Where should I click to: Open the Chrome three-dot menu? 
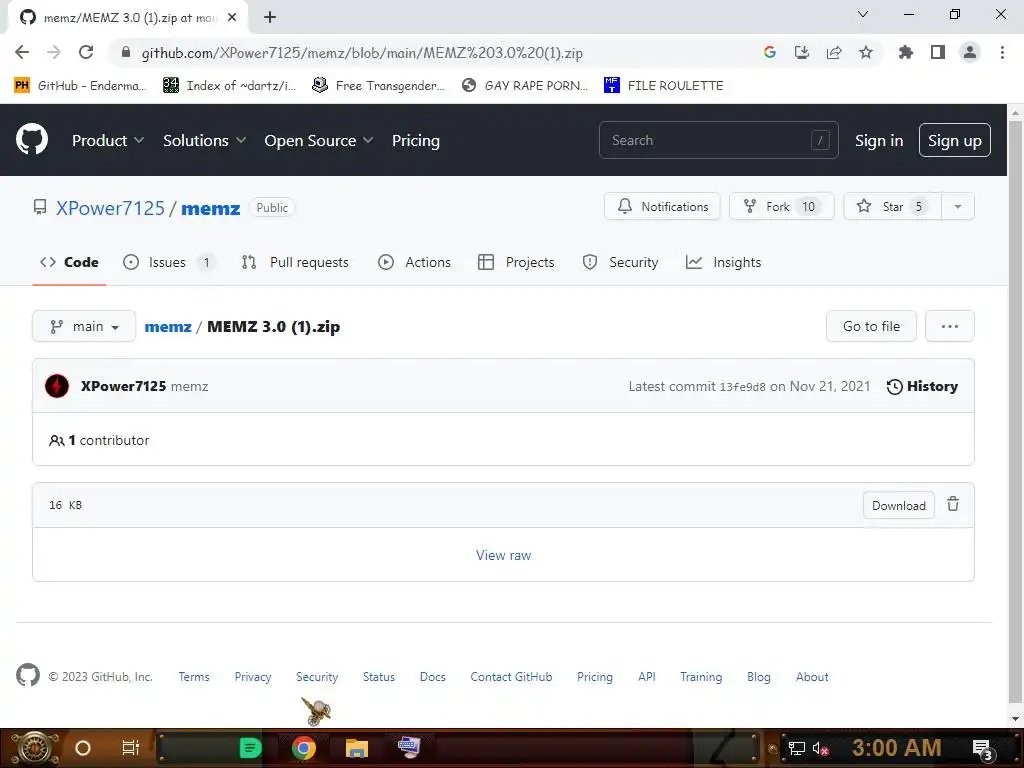click(x=1002, y=52)
